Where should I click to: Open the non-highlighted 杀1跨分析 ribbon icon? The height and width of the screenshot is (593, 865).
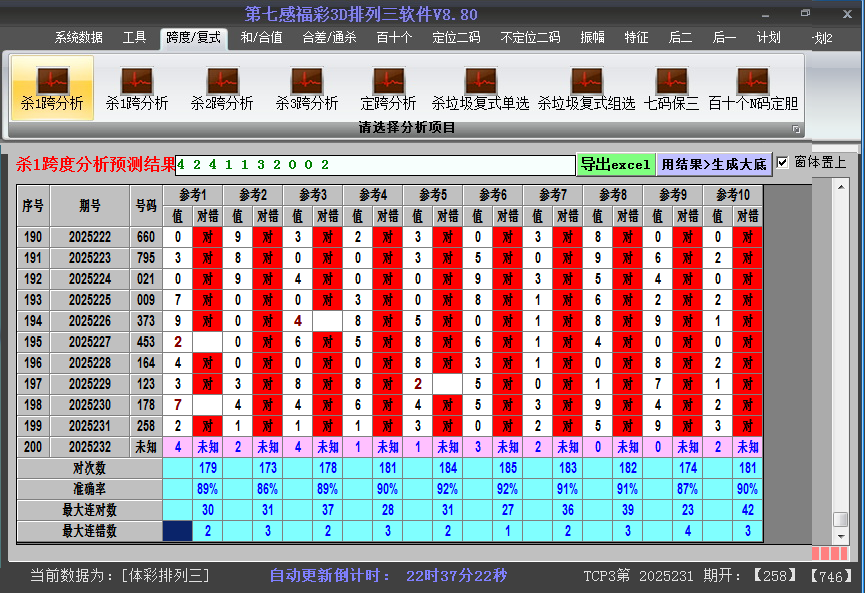tap(137, 88)
